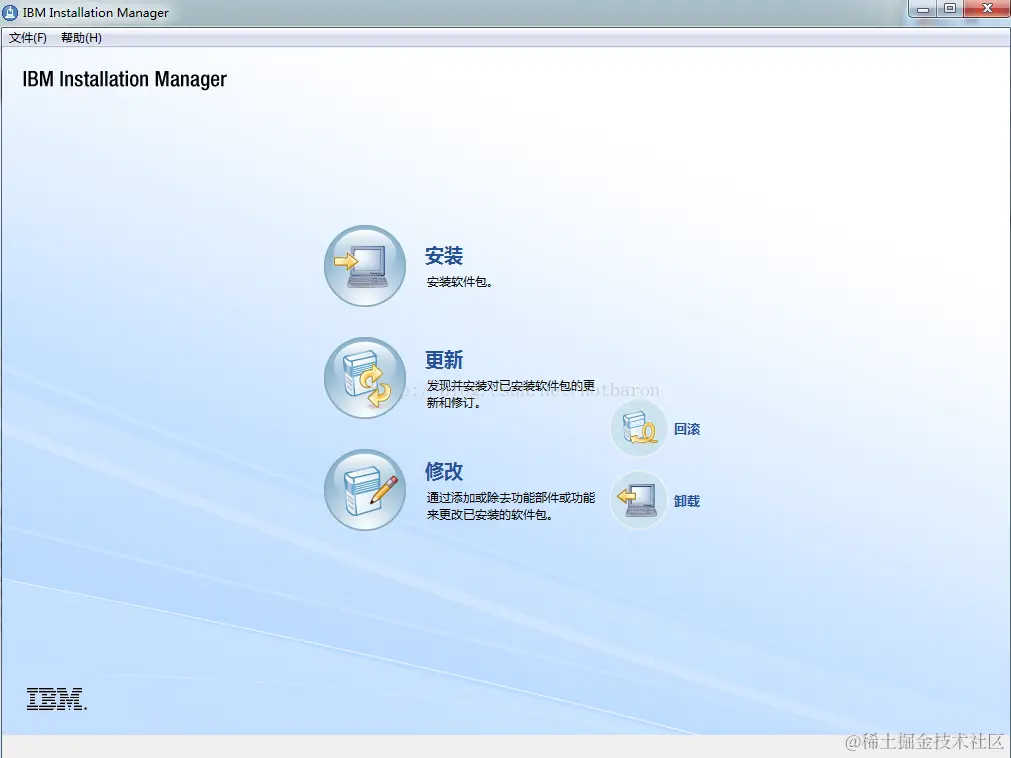Image resolution: width=1011 pixels, height=758 pixels.
Task: Minimize the Installation Manager window
Action: 923,9
